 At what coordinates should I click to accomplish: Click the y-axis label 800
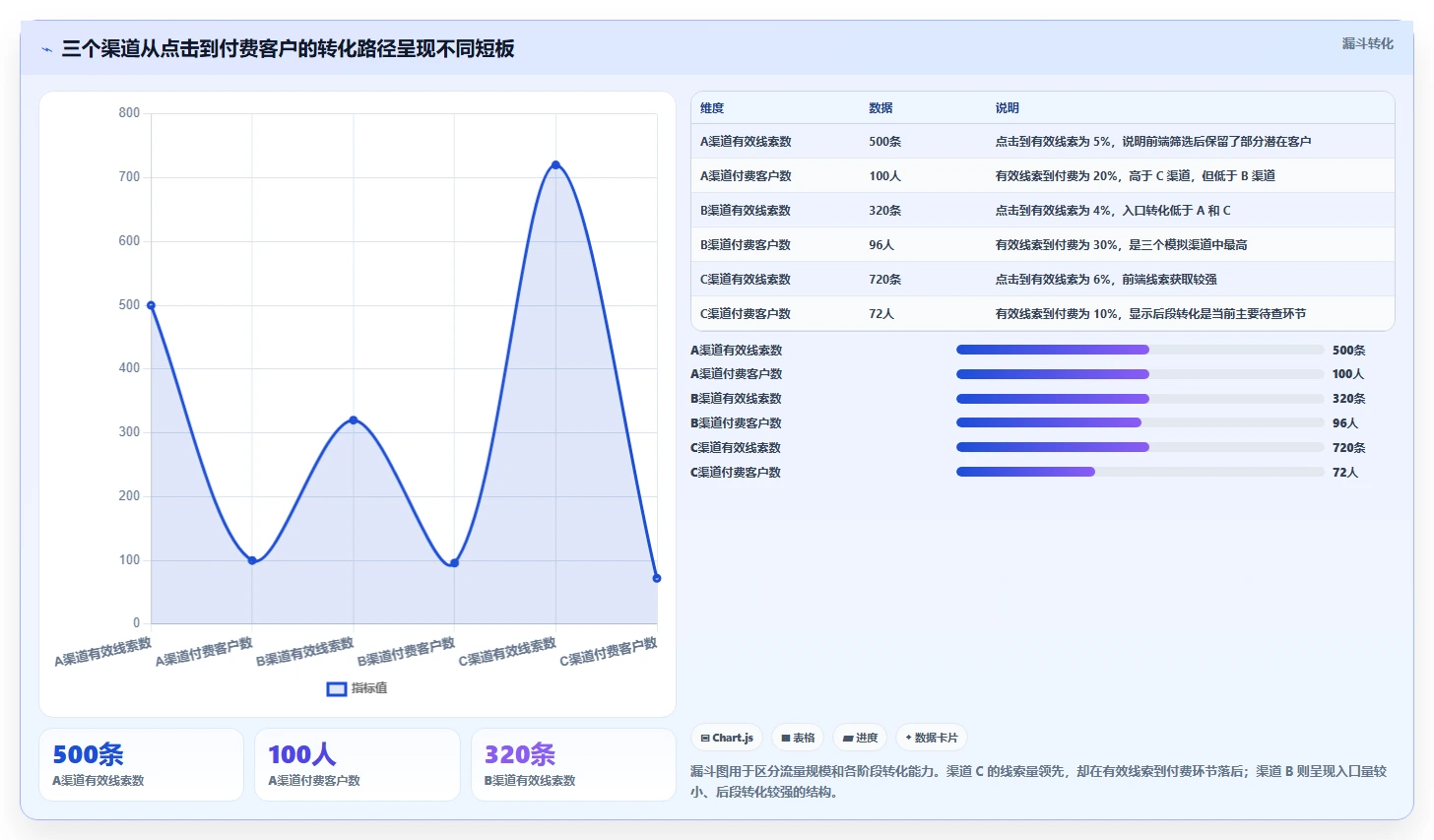point(129,113)
